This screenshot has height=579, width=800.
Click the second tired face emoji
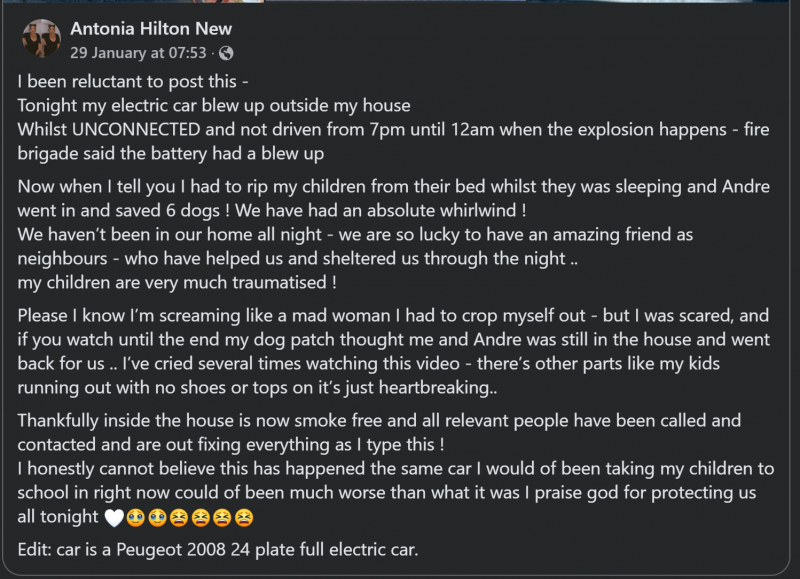(200, 517)
